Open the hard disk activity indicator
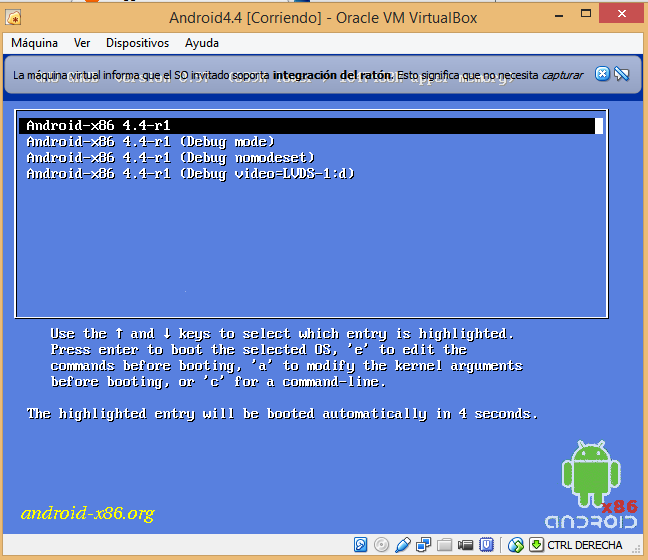Screen dimensions: 648x560 click(x=360, y=545)
